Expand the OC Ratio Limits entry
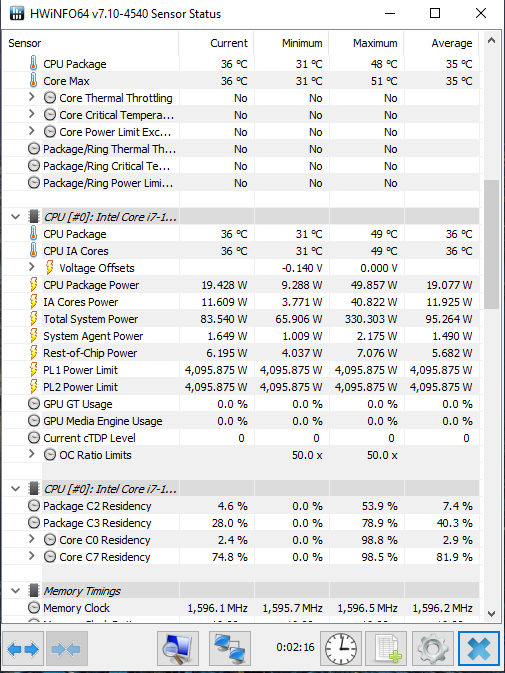 coord(31,454)
